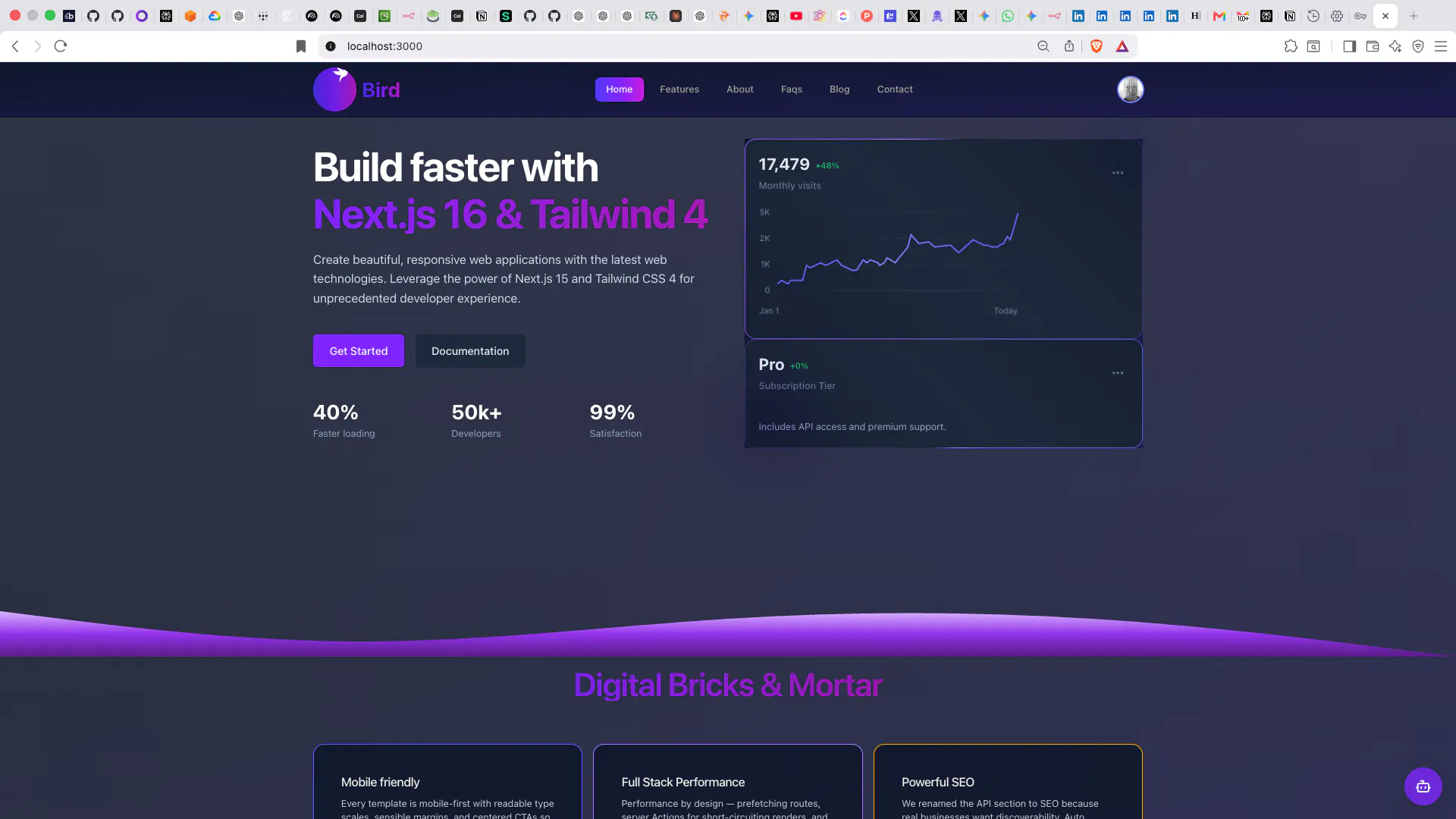The width and height of the screenshot is (1456, 819).
Task: Open the Documentation button
Action: click(470, 351)
